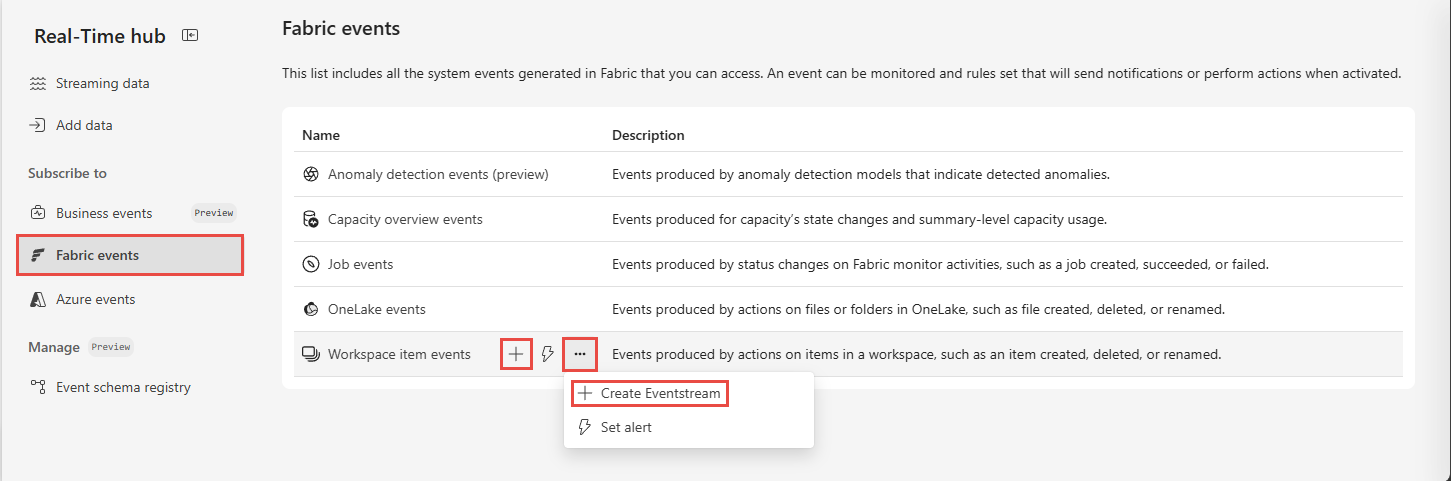
Task: Open Capacity overview events
Action: [x=405, y=219]
